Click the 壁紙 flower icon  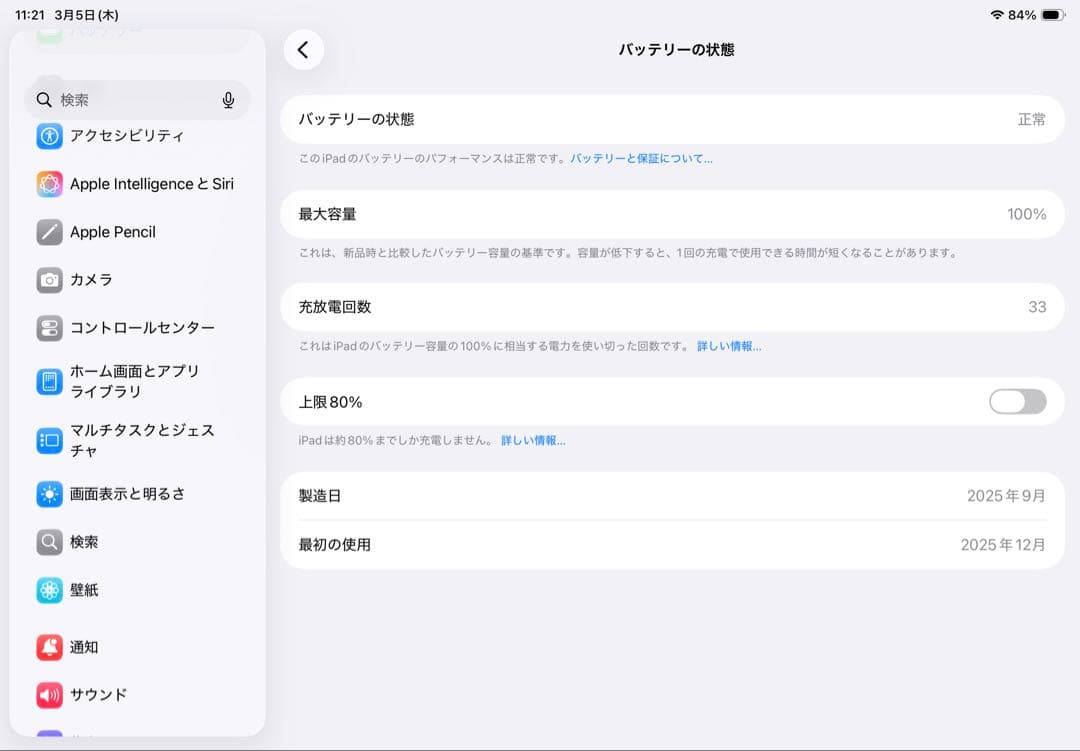(x=50, y=590)
